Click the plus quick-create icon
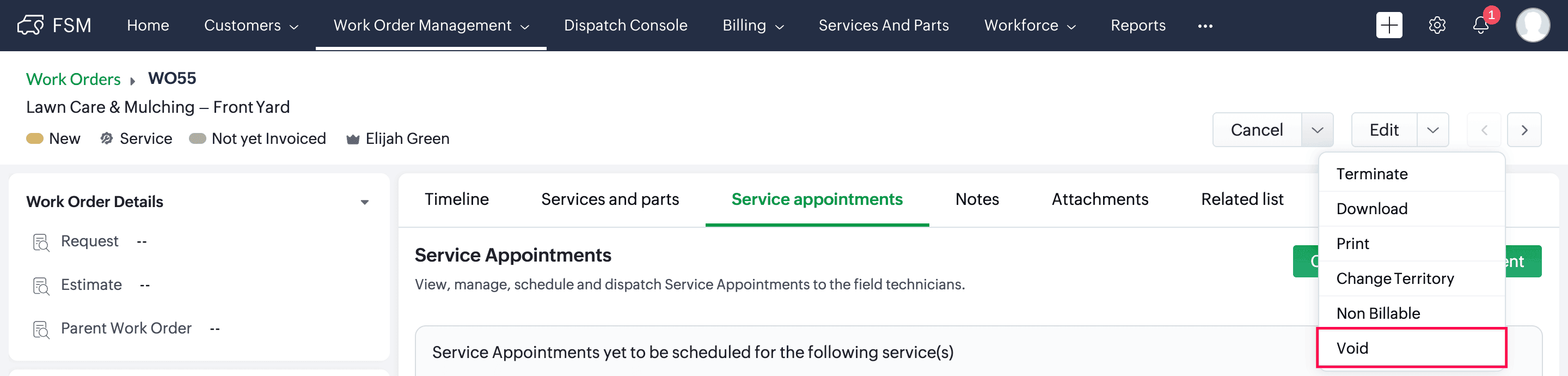This screenshot has width=1568, height=376. tap(1388, 25)
